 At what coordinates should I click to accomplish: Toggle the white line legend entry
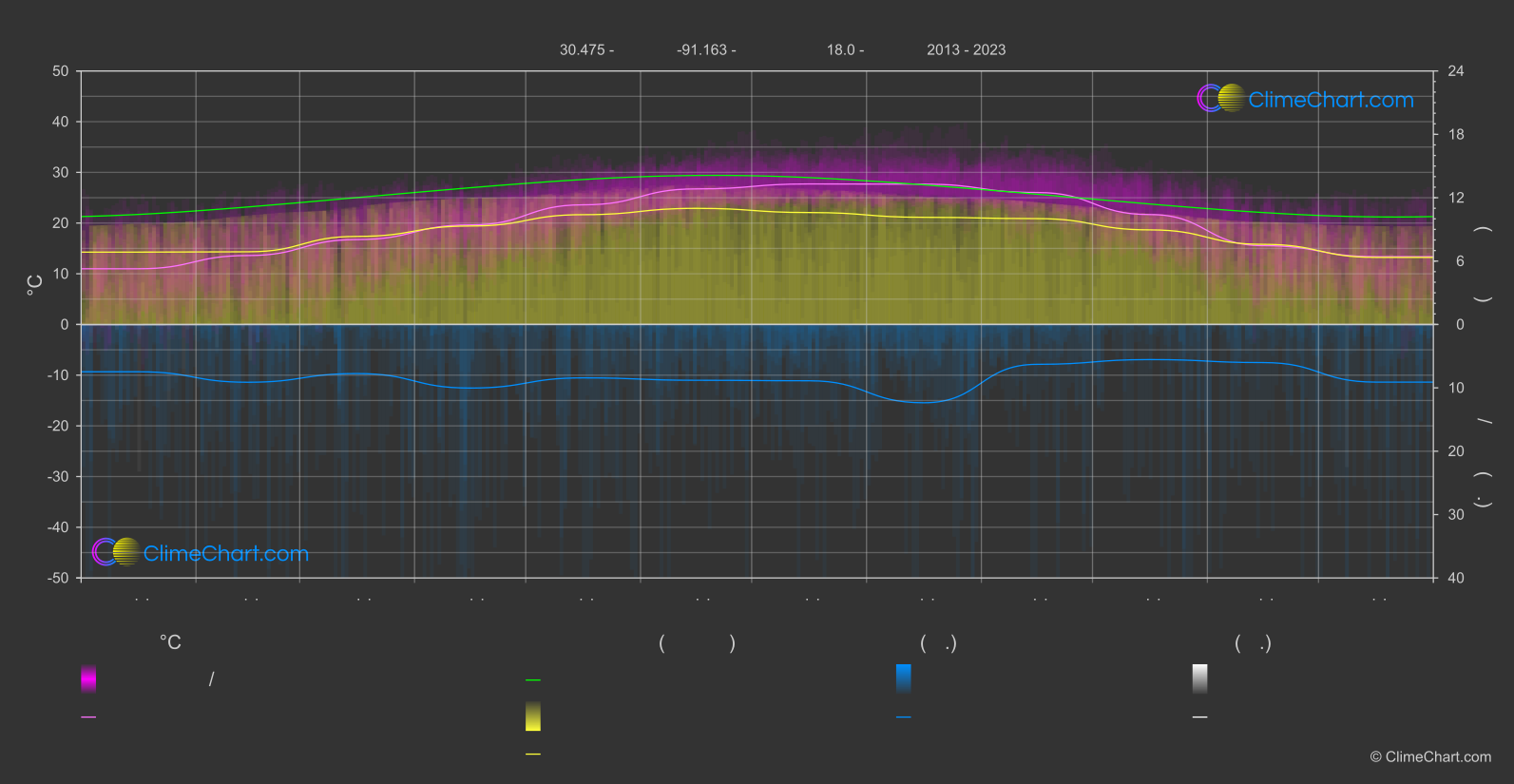1200,717
